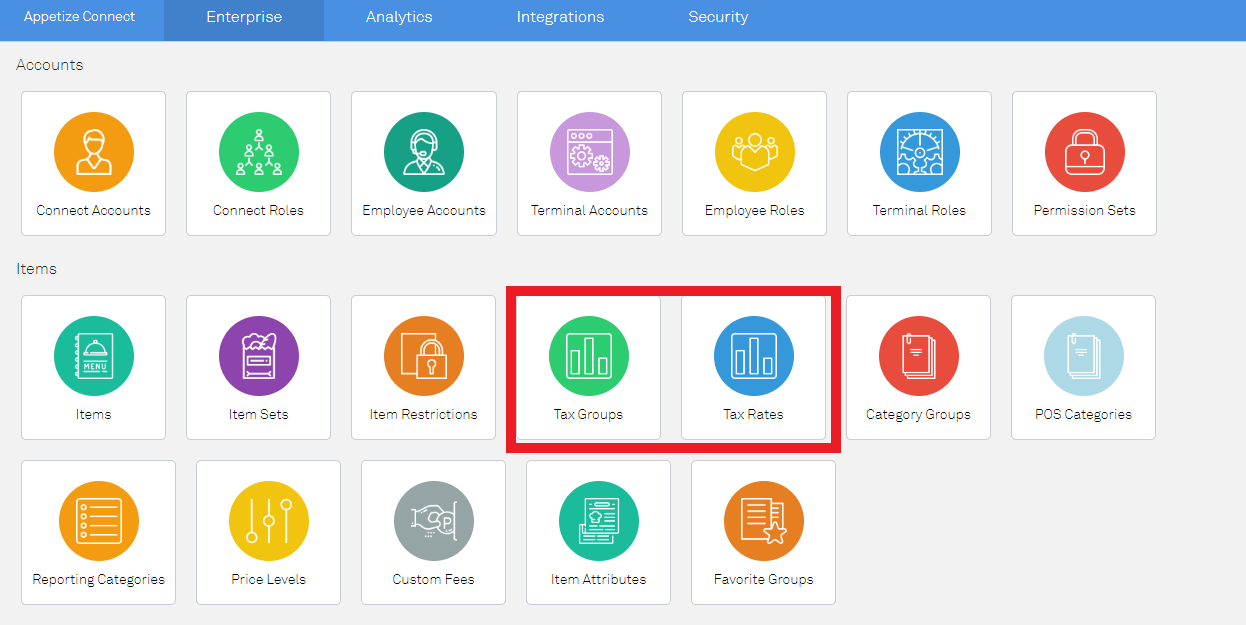Click the Connect Roles green icon
This screenshot has width=1246, height=625.
coord(259,152)
